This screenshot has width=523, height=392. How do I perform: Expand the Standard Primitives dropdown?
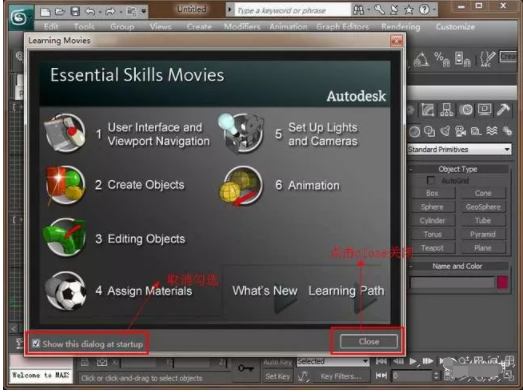click(x=460, y=149)
